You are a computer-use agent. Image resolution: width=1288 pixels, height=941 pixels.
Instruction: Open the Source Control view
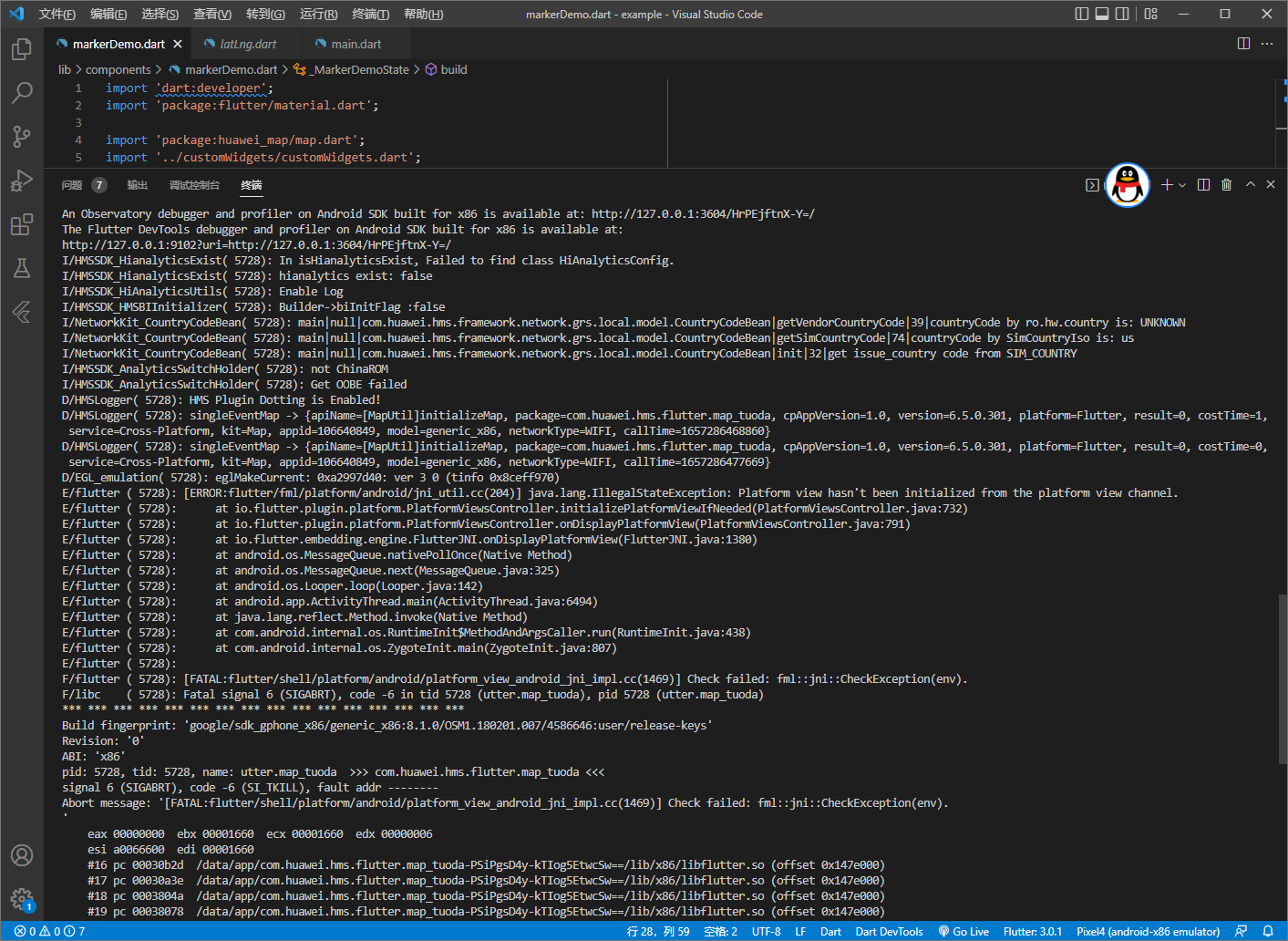tap(22, 136)
